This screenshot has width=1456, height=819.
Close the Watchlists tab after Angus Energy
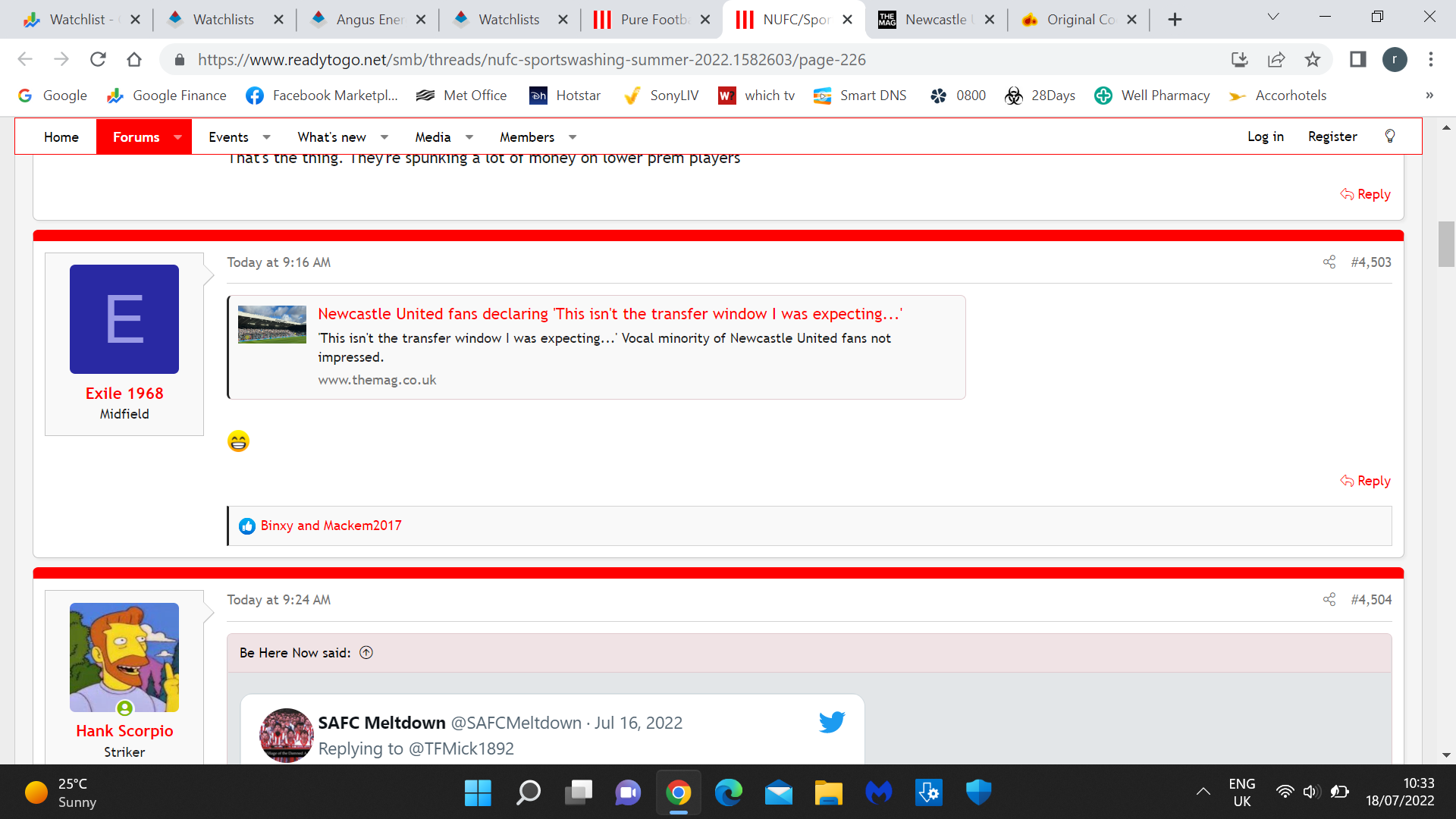point(563,20)
